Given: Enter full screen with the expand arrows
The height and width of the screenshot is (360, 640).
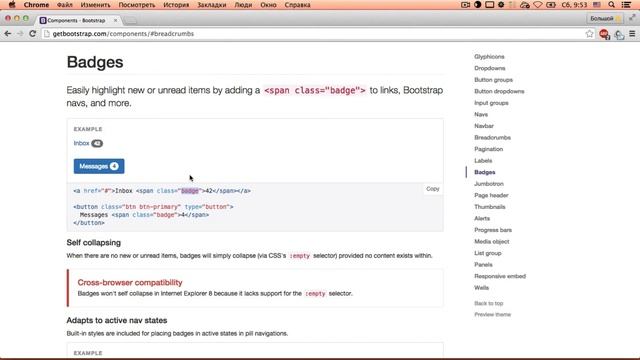Looking at the screenshot, I should pyautogui.click(x=632, y=18).
